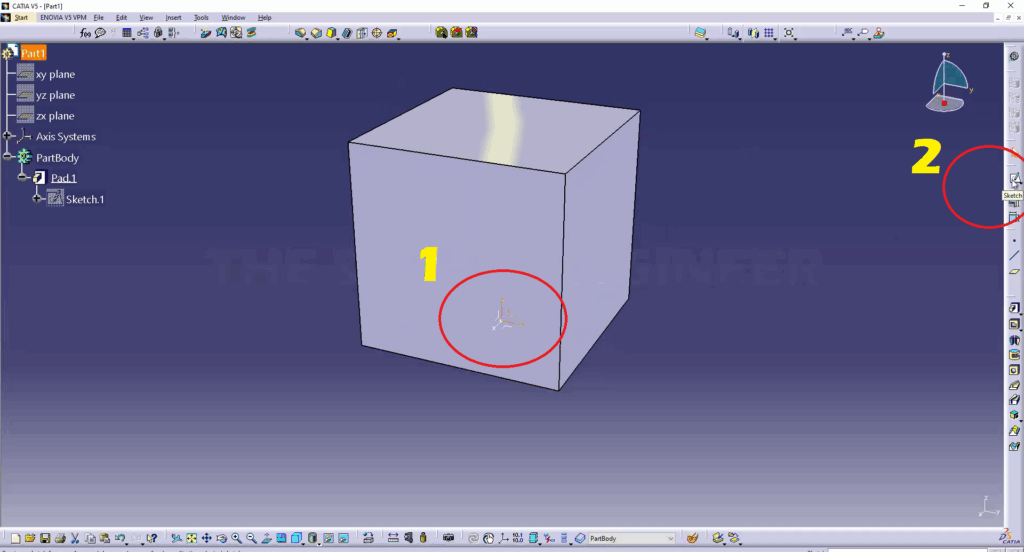Select the xy plane in tree

55,75
